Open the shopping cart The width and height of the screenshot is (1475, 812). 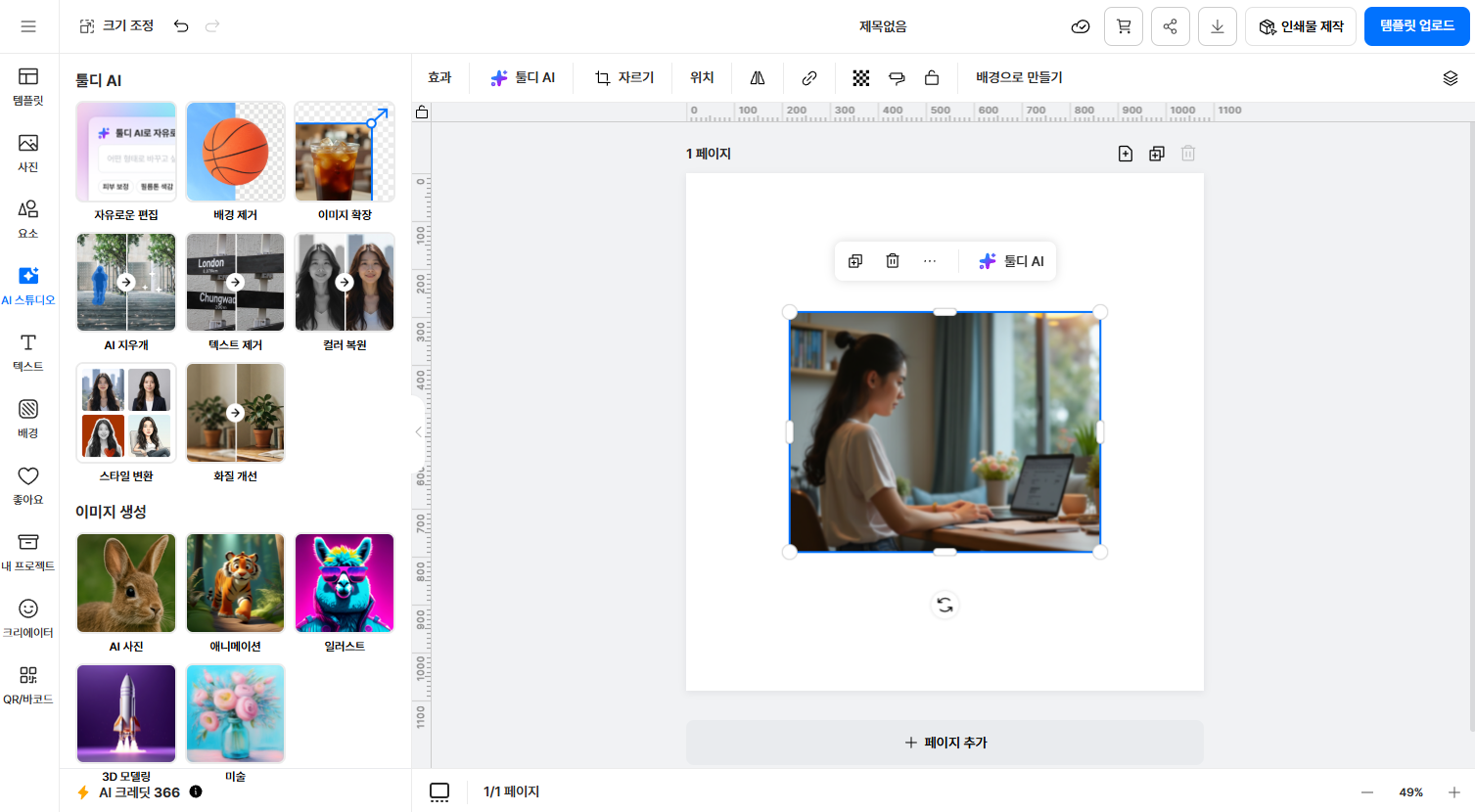(1124, 26)
